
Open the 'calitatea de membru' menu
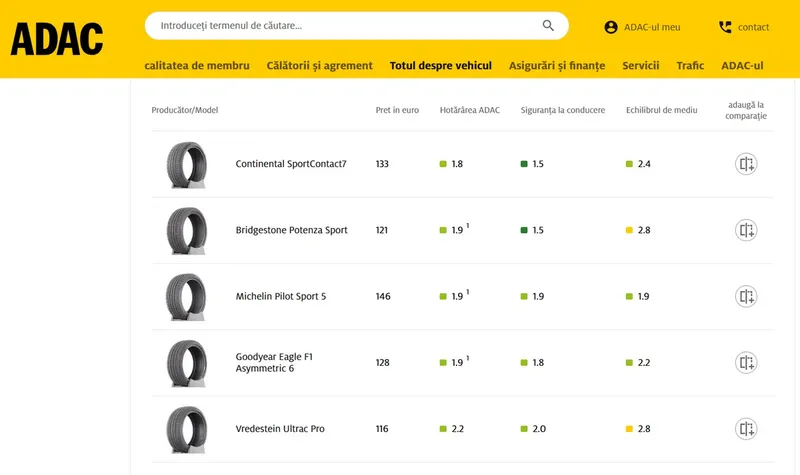click(x=197, y=66)
